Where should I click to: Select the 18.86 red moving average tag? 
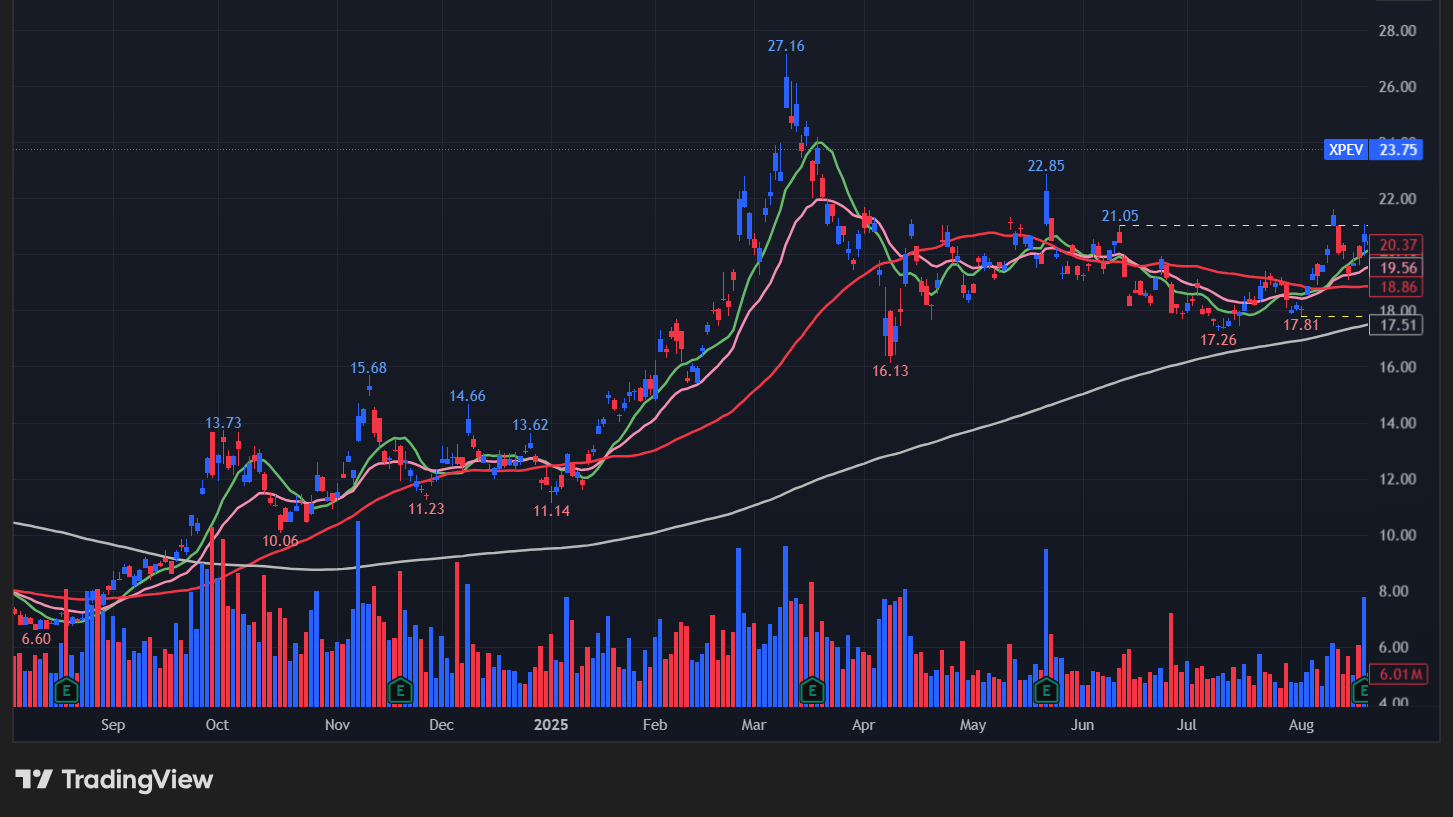point(1397,287)
